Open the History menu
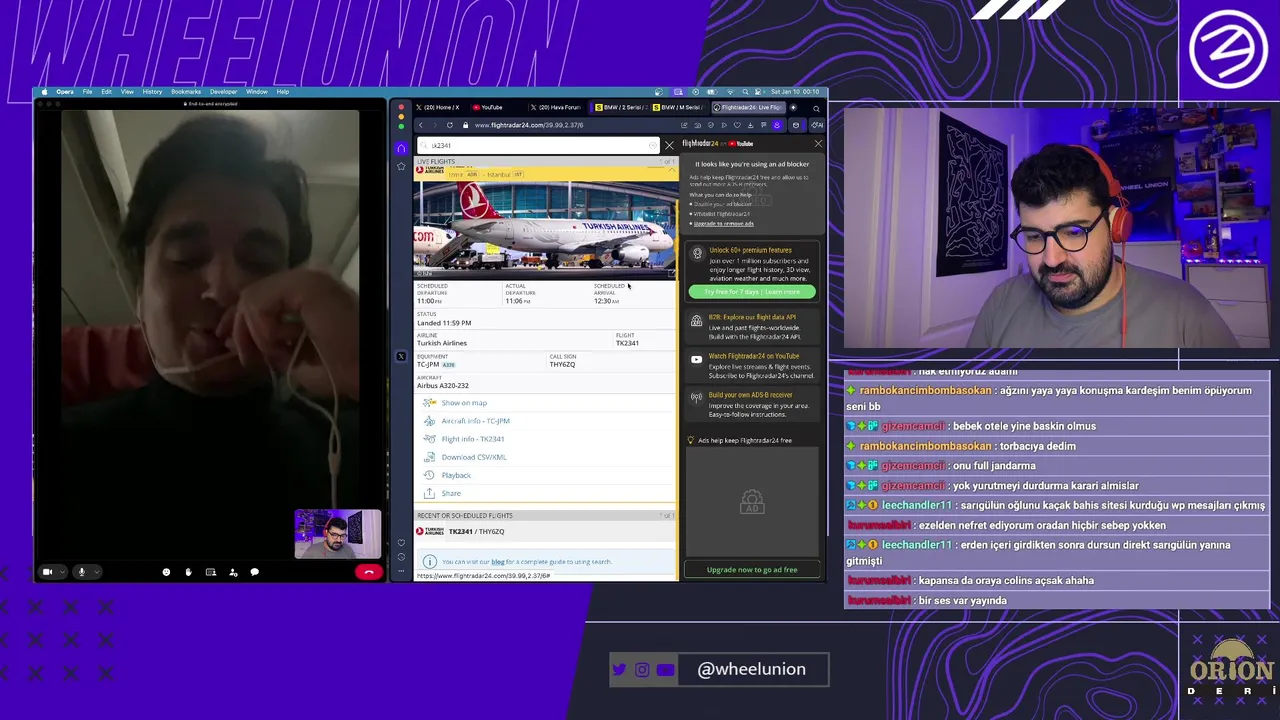This screenshot has height=720, width=1280. tap(152, 92)
